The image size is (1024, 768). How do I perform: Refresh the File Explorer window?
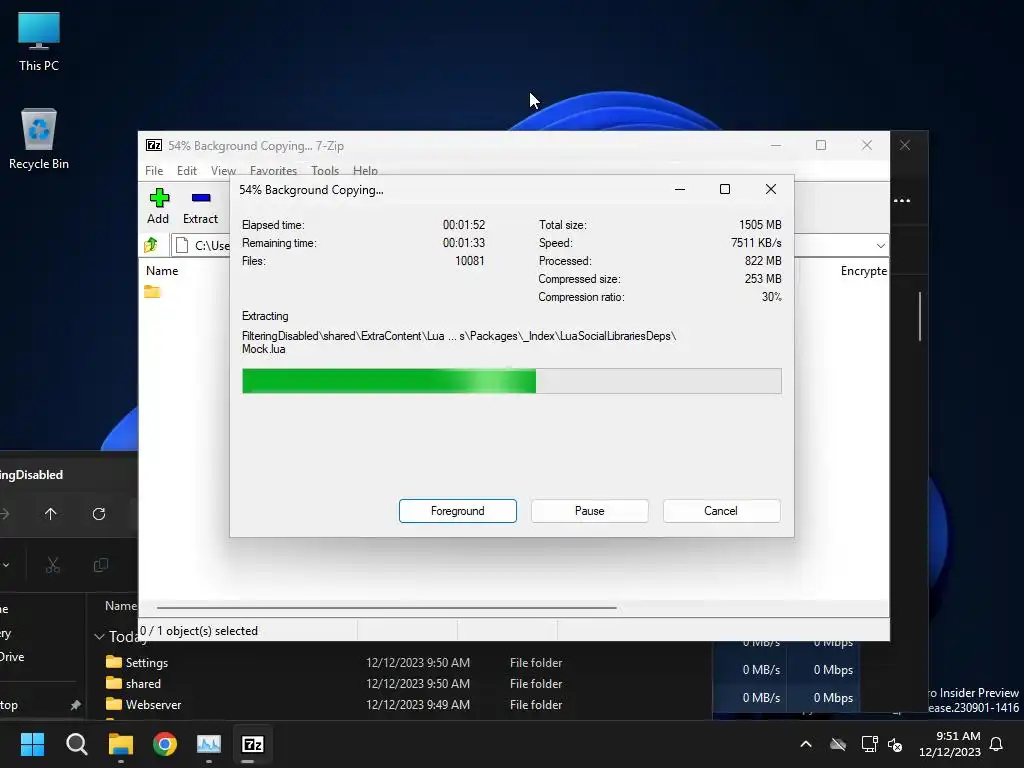click(x=99, y=514)
